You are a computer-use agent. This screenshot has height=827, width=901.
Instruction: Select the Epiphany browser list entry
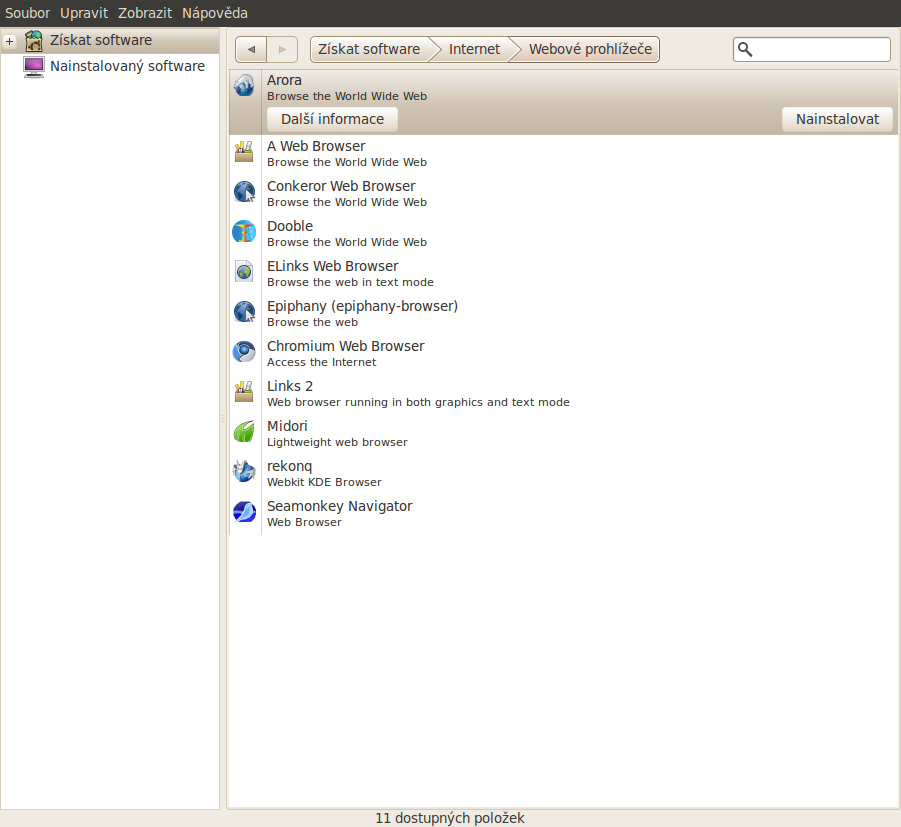coord(362,312)
